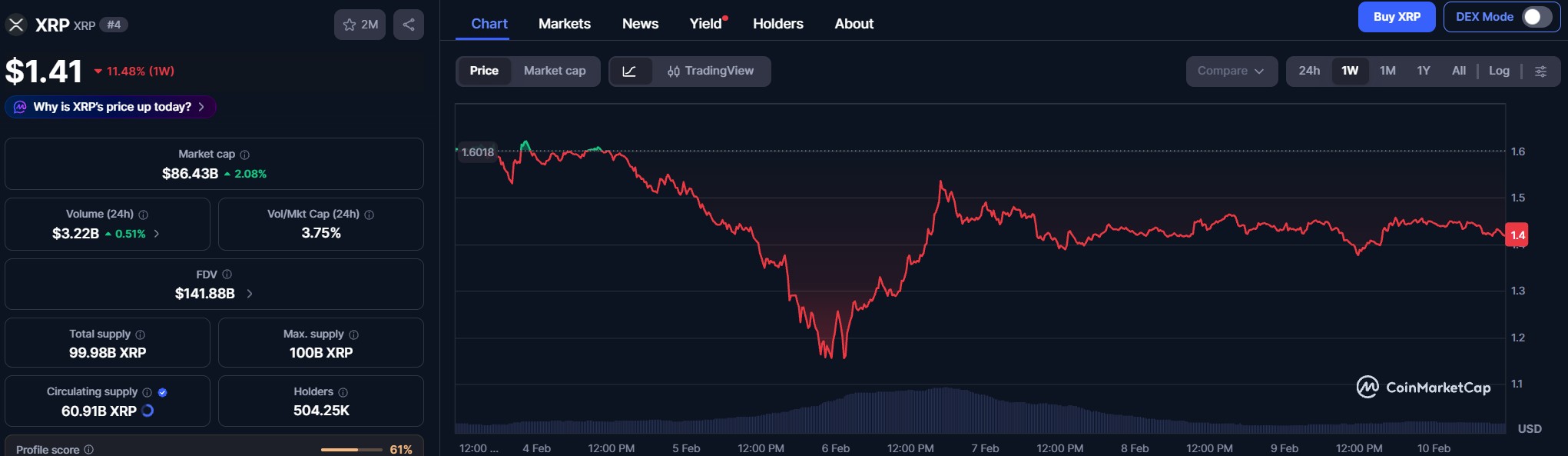Click the 60.91B XRP circulating value

tap(99, 411)
